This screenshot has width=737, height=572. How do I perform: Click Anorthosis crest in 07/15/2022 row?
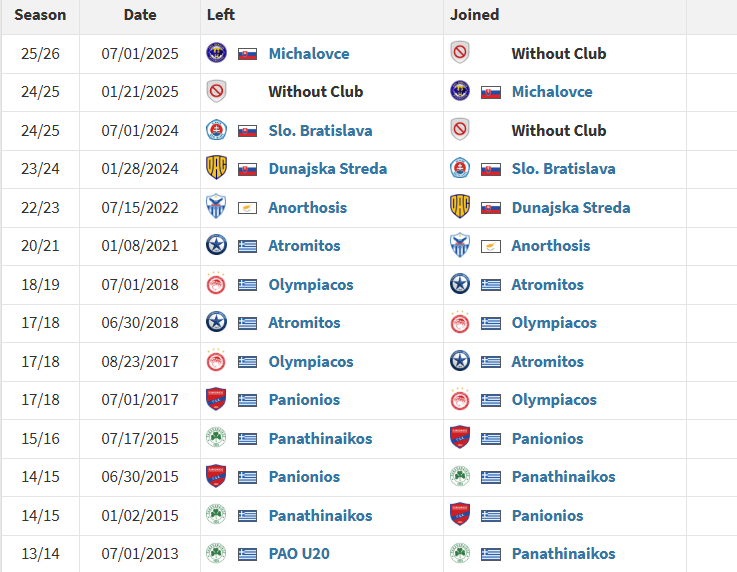click(216, 207)
